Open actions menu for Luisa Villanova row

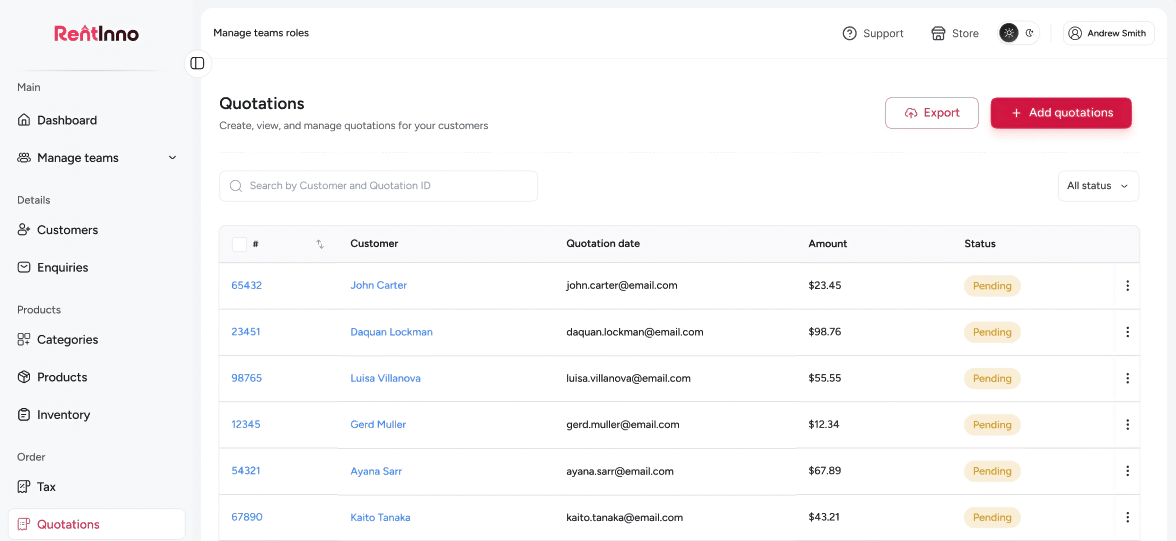click(x=1127, y=378)
